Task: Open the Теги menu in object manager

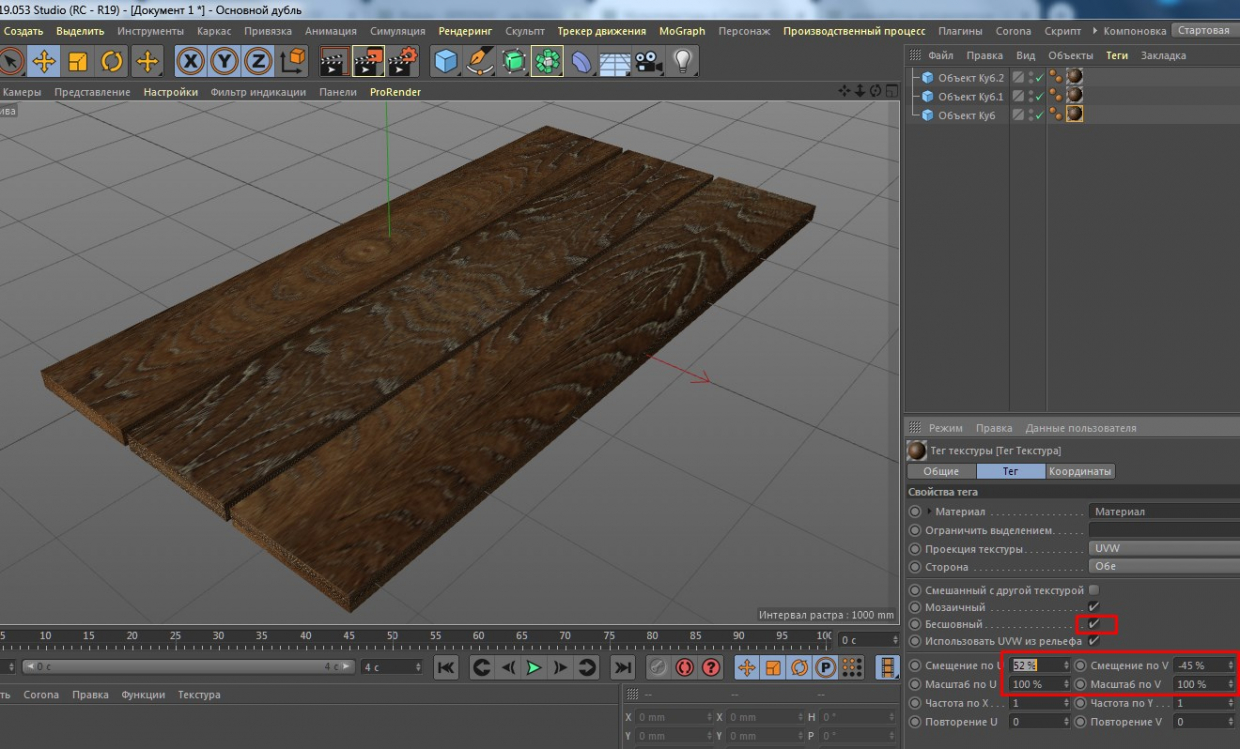Action: pyautogui.click(x=1117, y=55)
